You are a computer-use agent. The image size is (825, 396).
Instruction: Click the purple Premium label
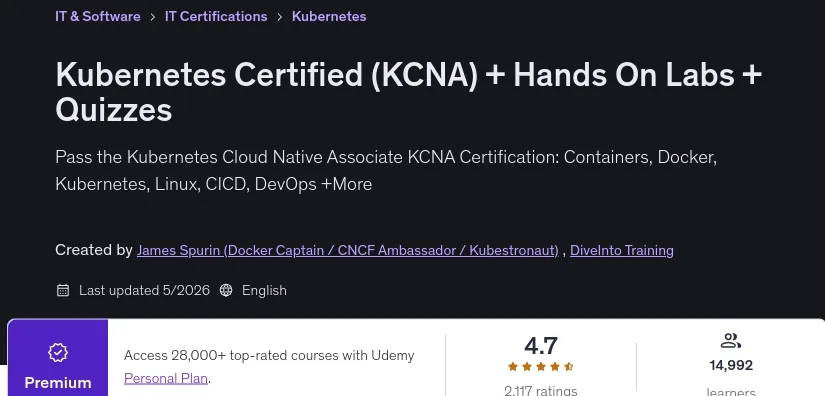click(58, 382)
